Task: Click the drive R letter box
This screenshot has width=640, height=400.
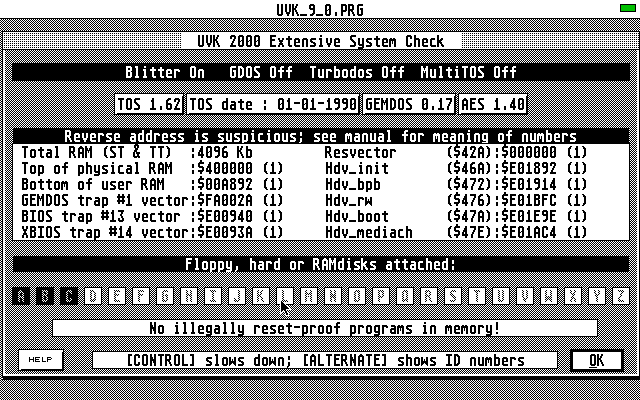Action: click(429, 296)
